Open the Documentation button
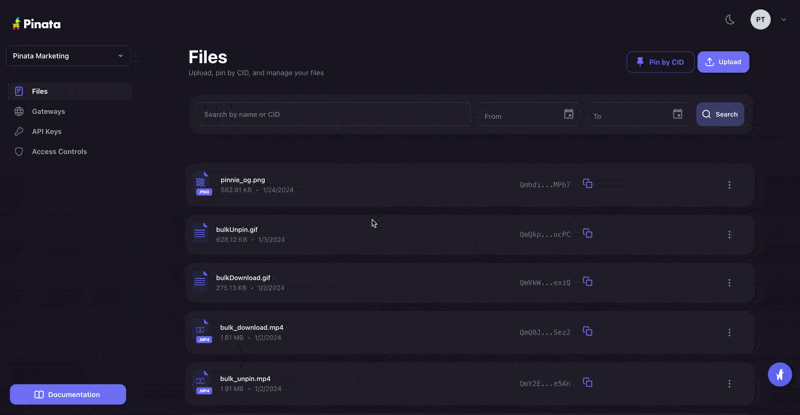Screen dimensions: 800x415 point(68,395)
